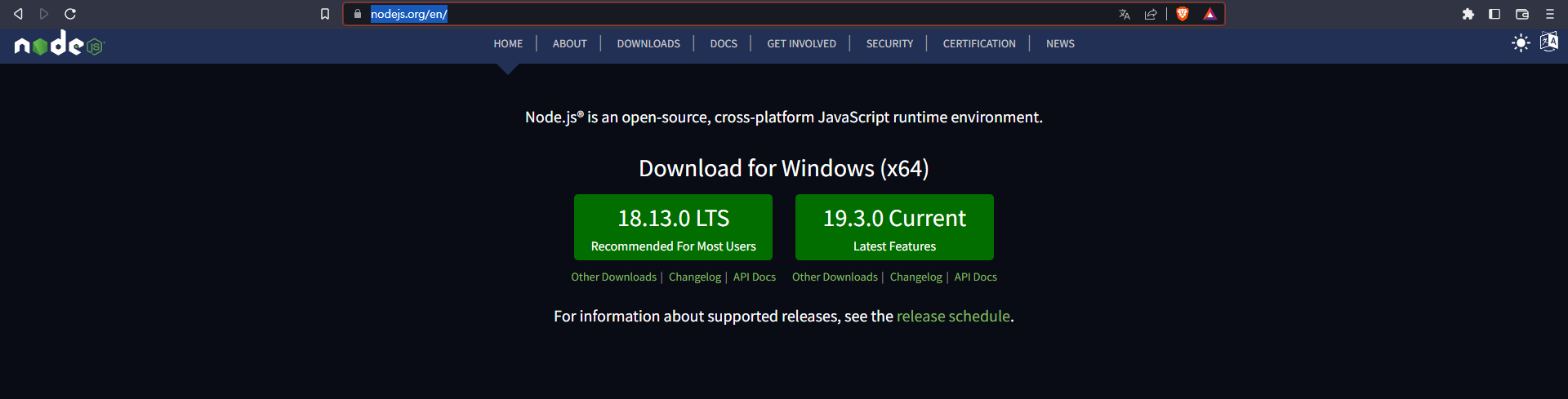Image resolution: width=1568 pixels, height=399 pixels.
Task: Click the Node.js logo
Action: (x=60, y=43)
